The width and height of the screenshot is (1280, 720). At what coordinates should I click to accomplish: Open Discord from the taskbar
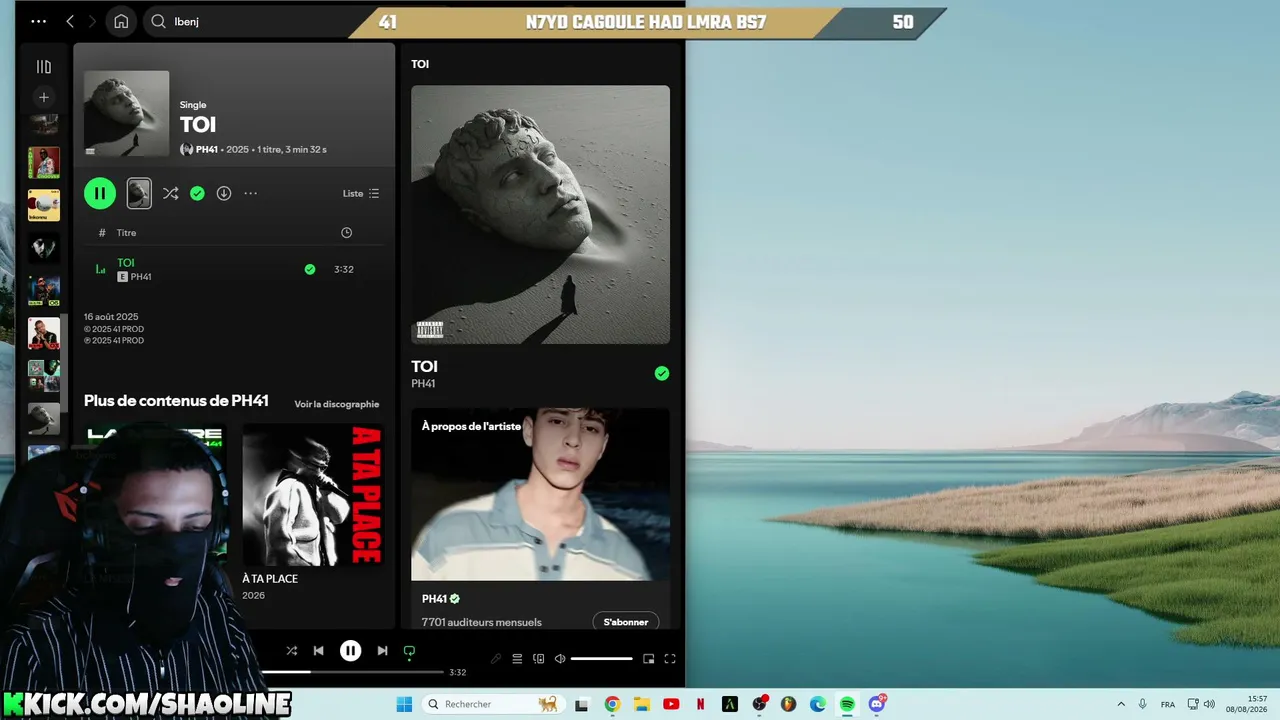pos(877,704)
